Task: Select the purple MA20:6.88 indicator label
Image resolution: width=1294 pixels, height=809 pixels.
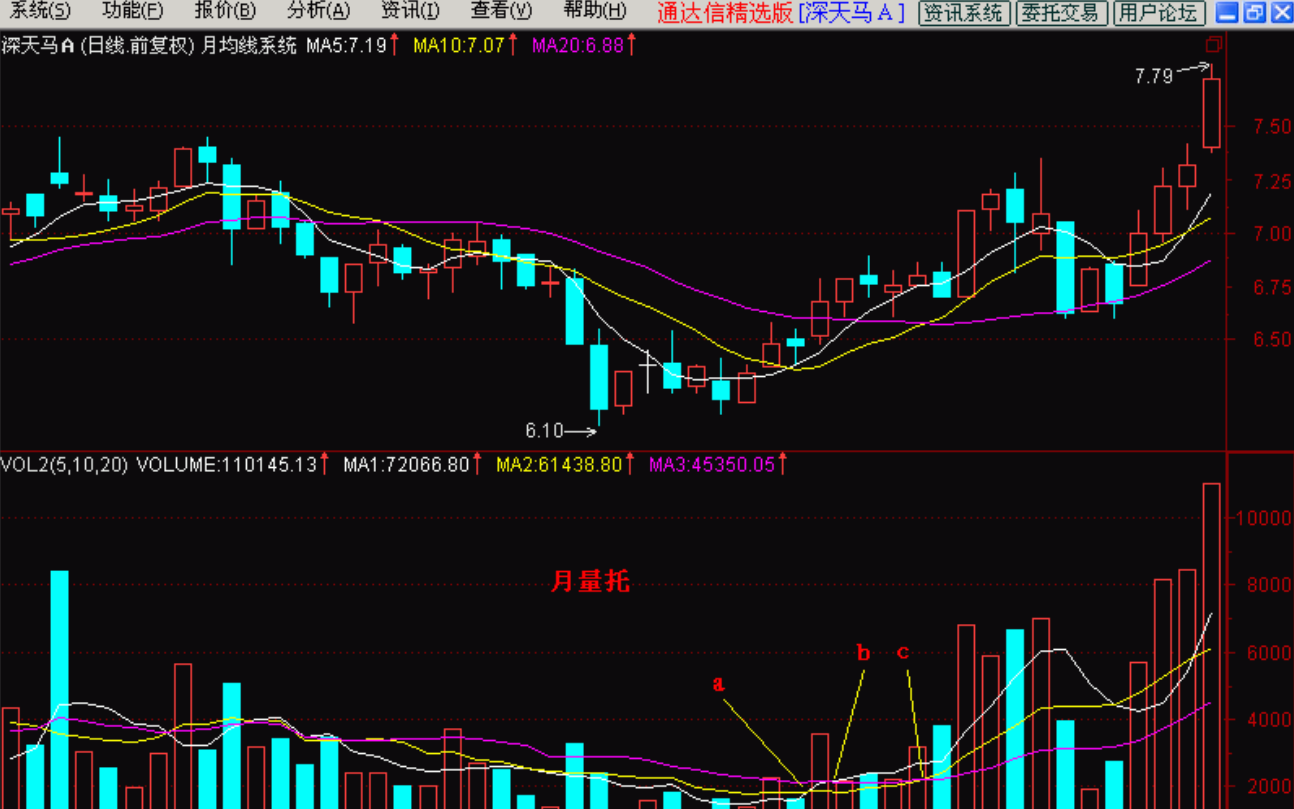Action: tap(578, 46)
